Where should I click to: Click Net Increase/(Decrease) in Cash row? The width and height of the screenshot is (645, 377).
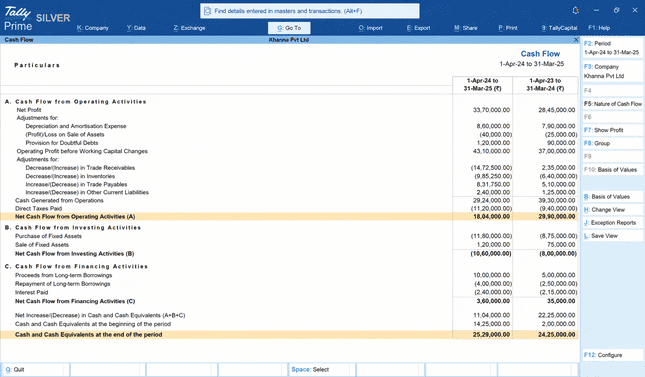pyautogui.click(x=289, y=315)
